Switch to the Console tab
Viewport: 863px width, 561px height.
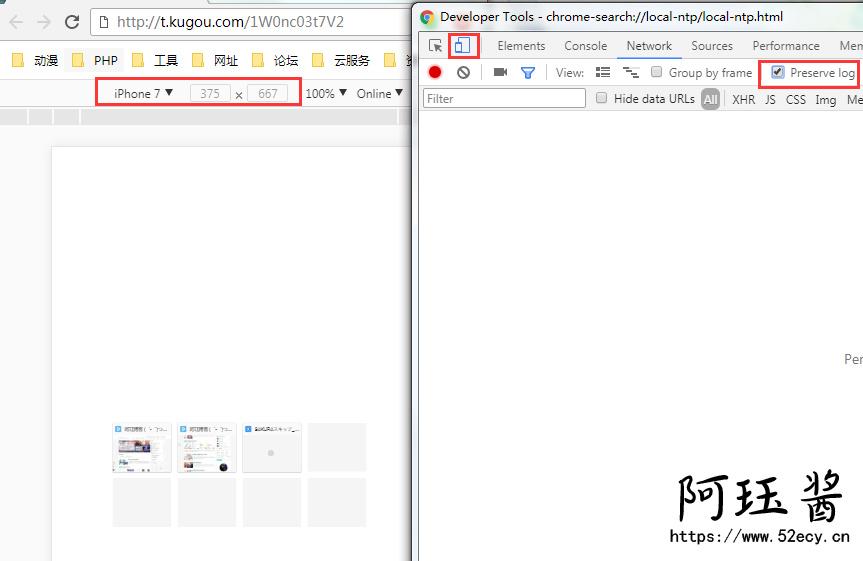pos(585,46)
